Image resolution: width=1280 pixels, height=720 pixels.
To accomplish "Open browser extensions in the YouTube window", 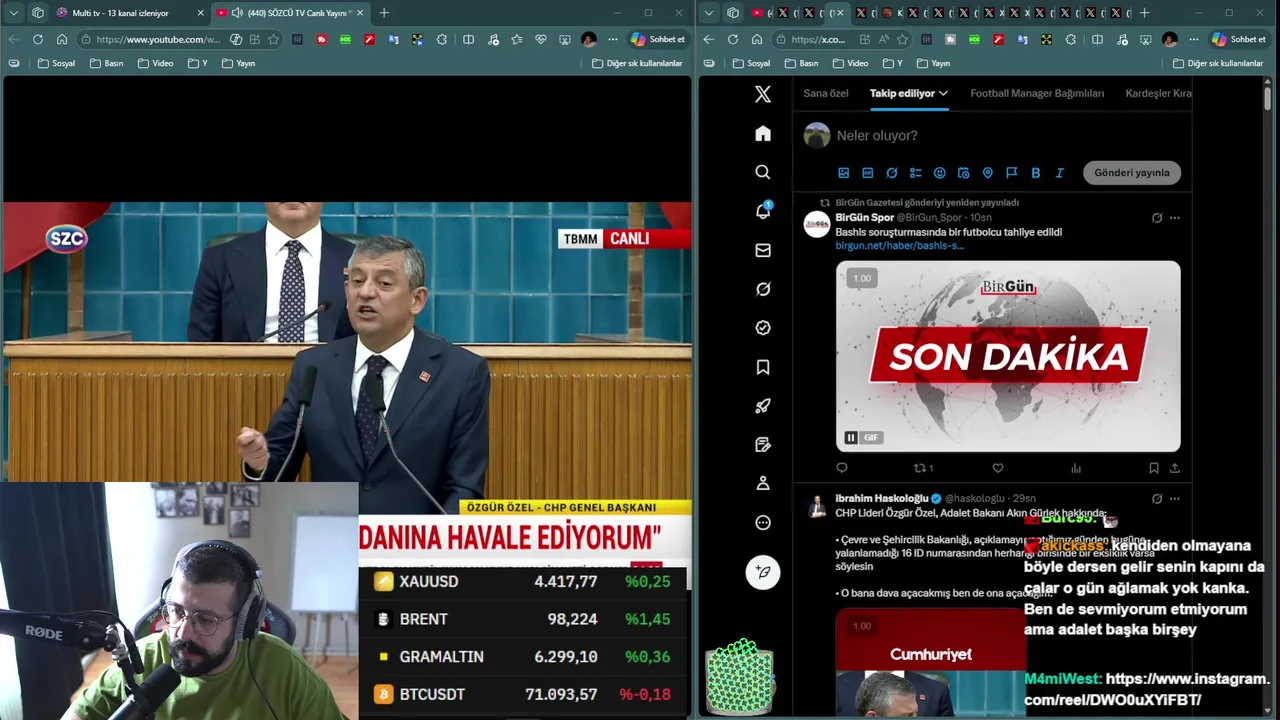I will point(442,39).
